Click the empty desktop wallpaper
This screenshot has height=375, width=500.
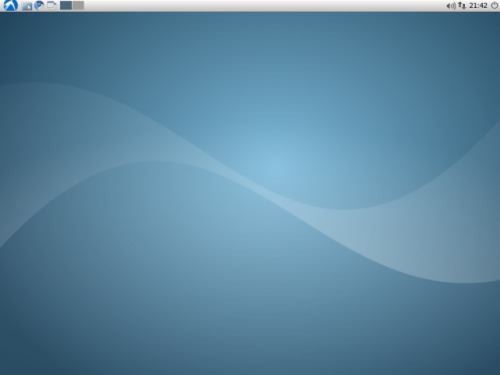[x=250, y=193]
